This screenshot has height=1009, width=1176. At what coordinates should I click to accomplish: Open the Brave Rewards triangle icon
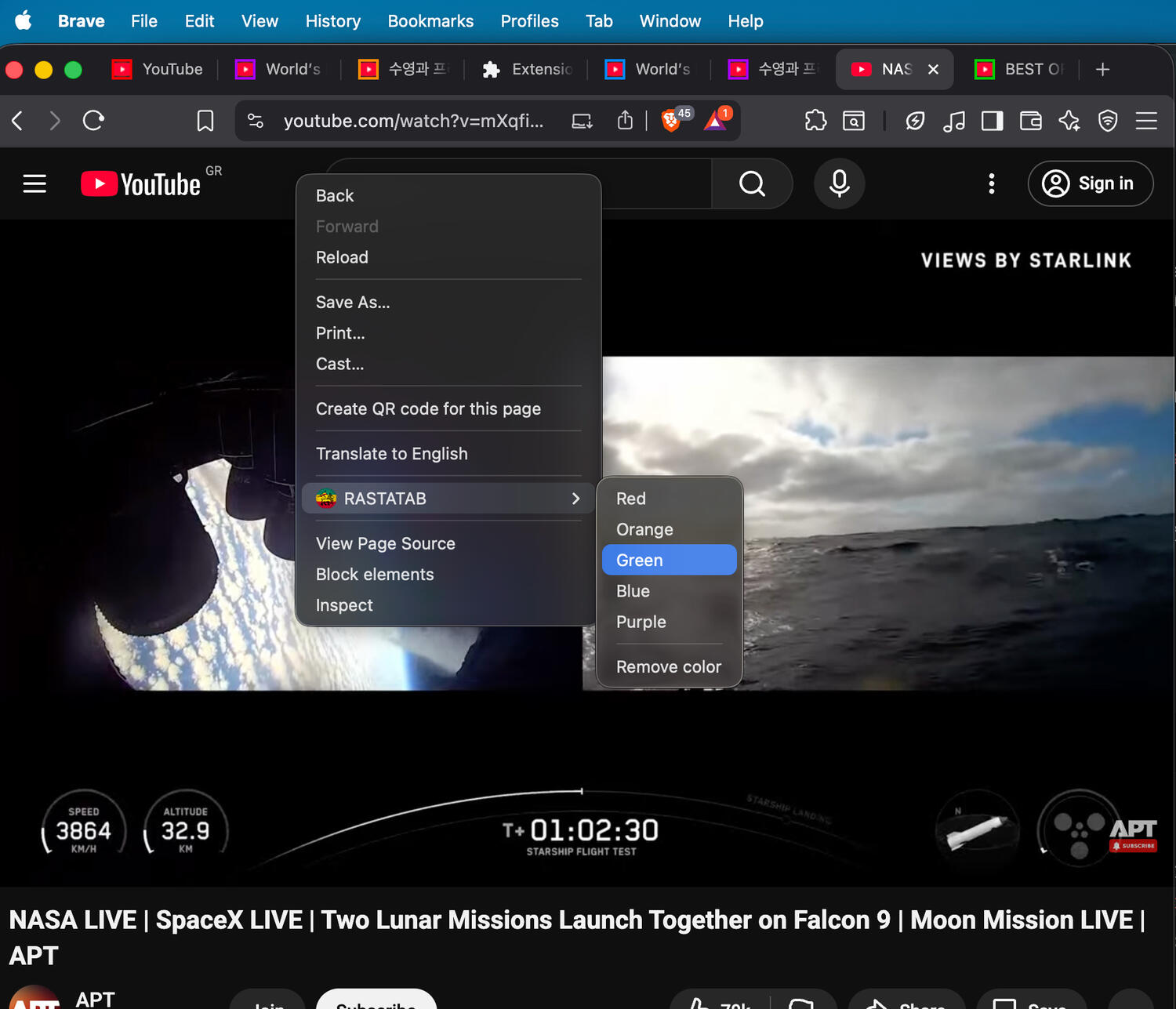pyautogui.click(x=715, y=121)
